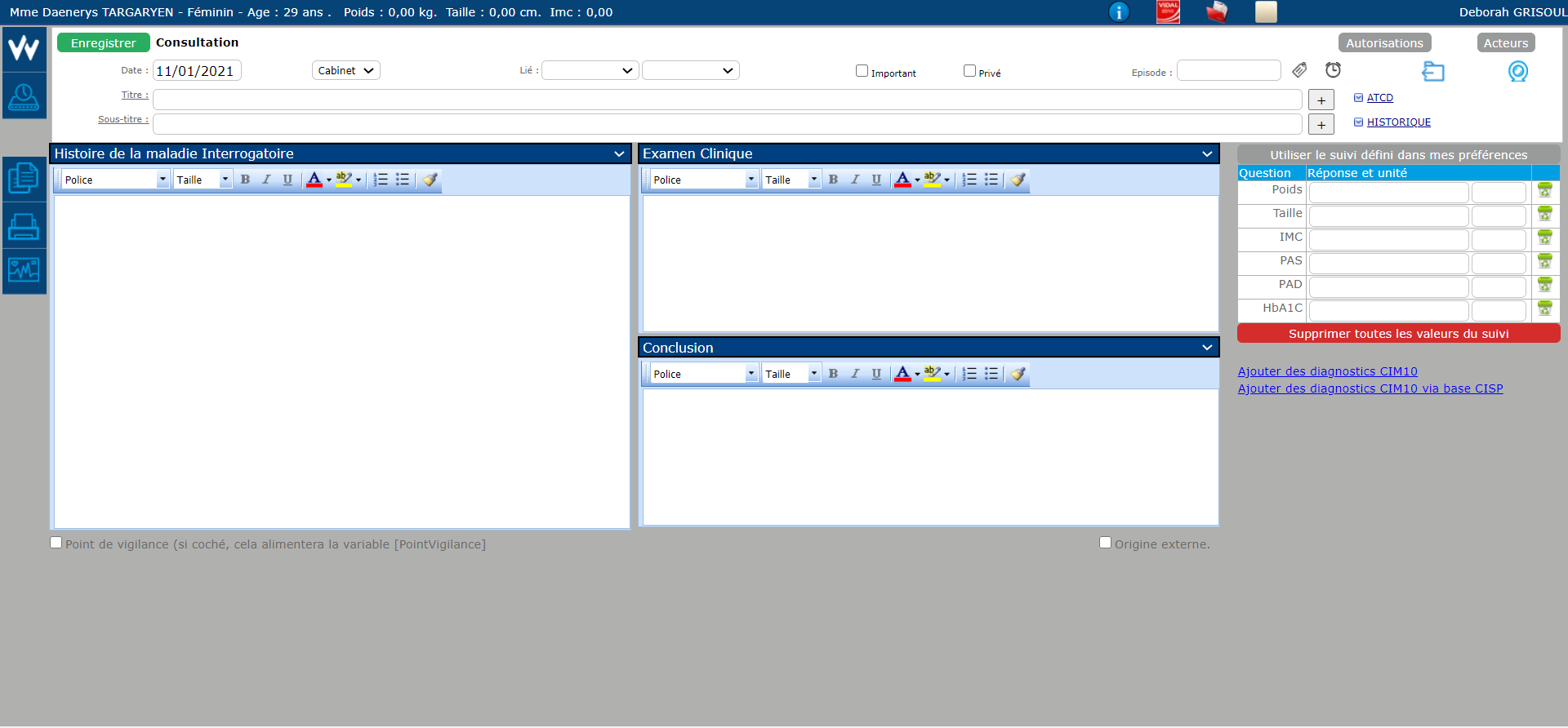Check the Privé checkbox
This screenshot has width=1568, height=728.
click(969, 71)
